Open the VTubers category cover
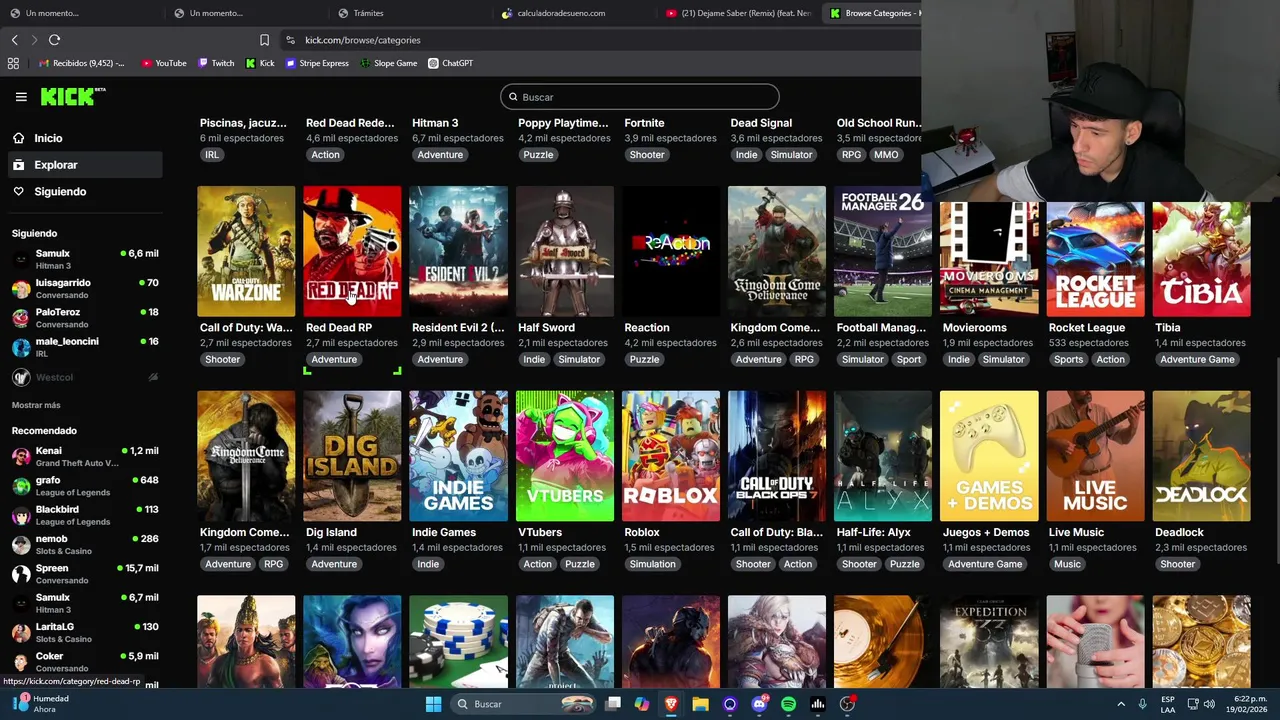This screenshot has width=1280, height=720. click(565, 456)
